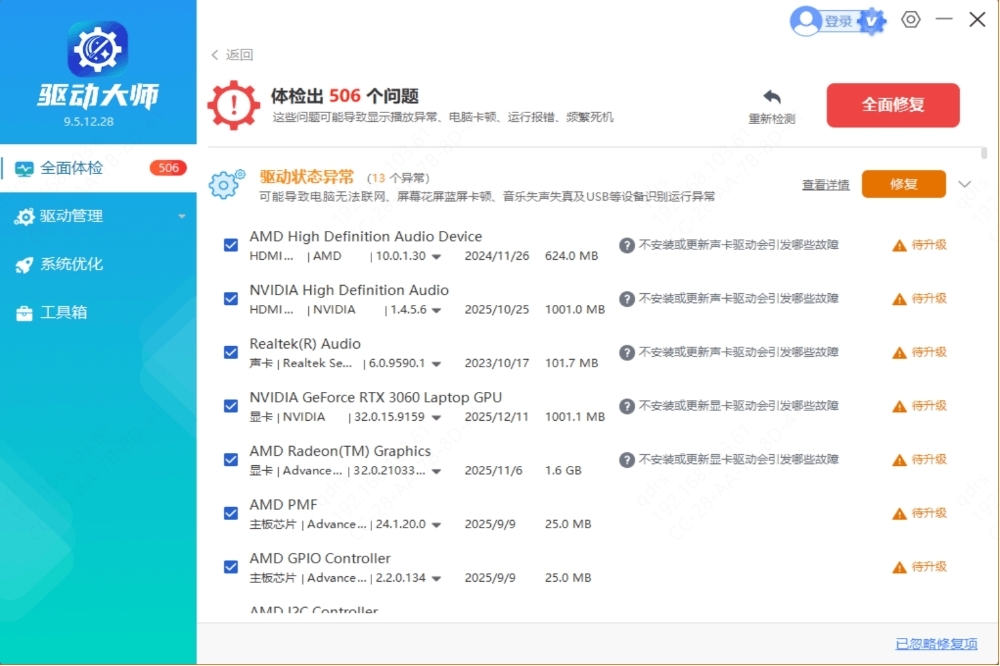This screenshot has height=666, width=1000.
Task: Click the re-detect back arrow icon
Action: (772, 98)
